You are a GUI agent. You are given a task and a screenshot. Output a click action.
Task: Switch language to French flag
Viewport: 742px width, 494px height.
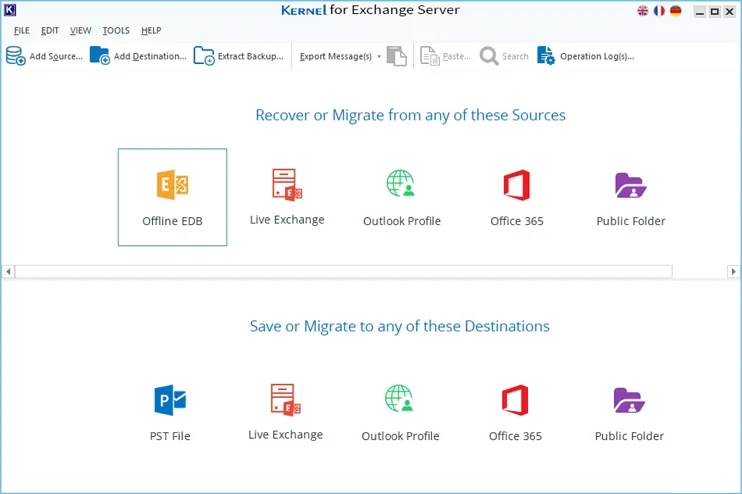coord(659,10)
